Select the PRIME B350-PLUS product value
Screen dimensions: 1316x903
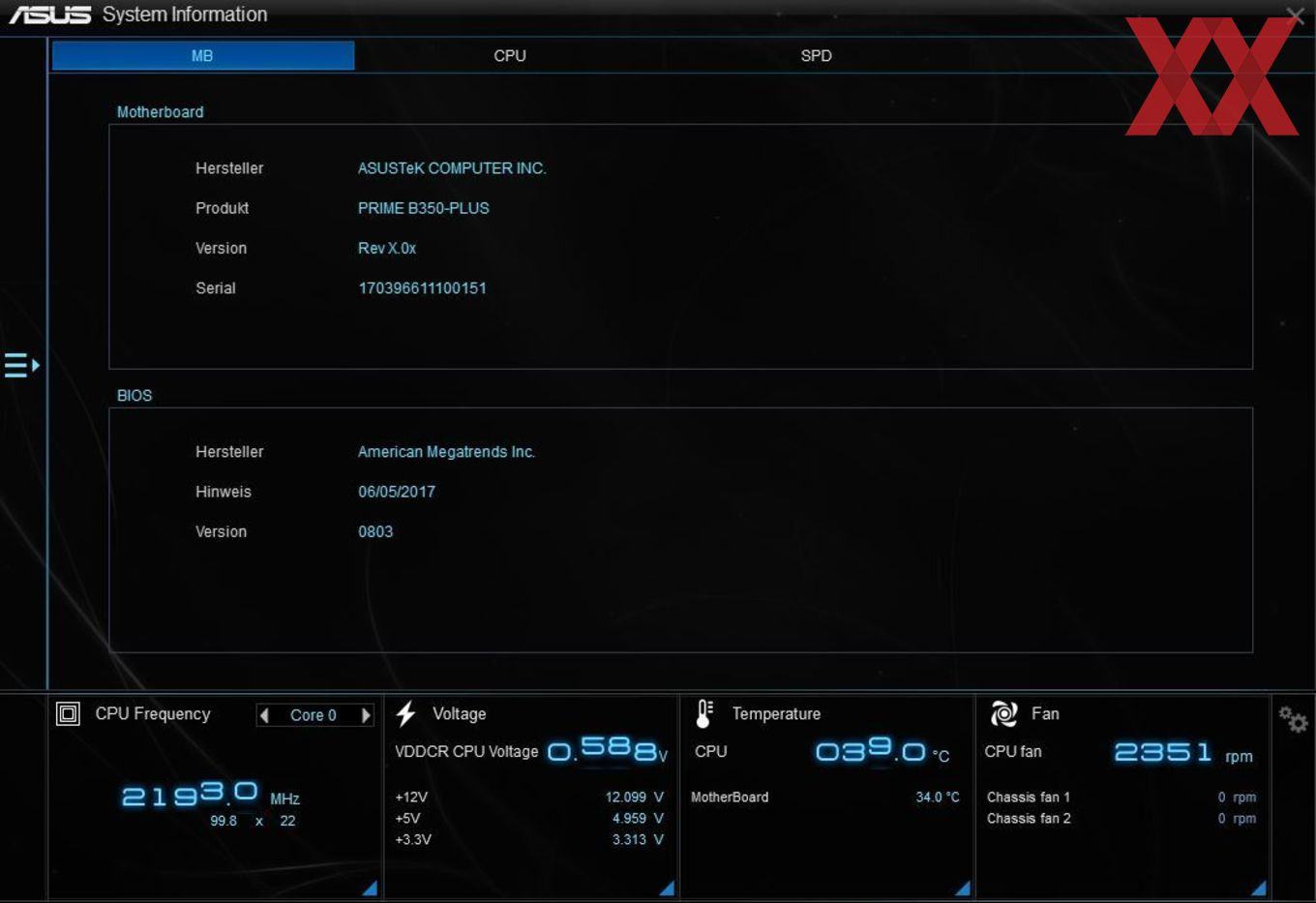[424, 208]
